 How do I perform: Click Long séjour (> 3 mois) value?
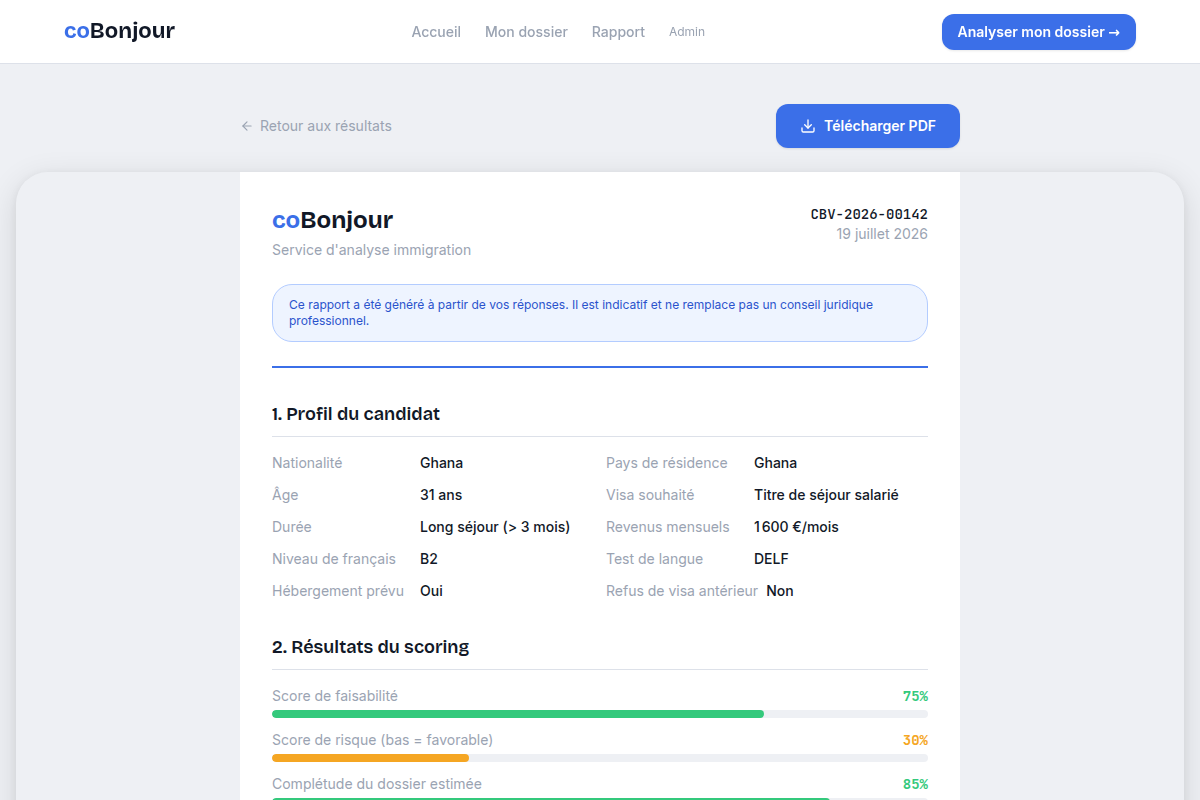point(495,527)
